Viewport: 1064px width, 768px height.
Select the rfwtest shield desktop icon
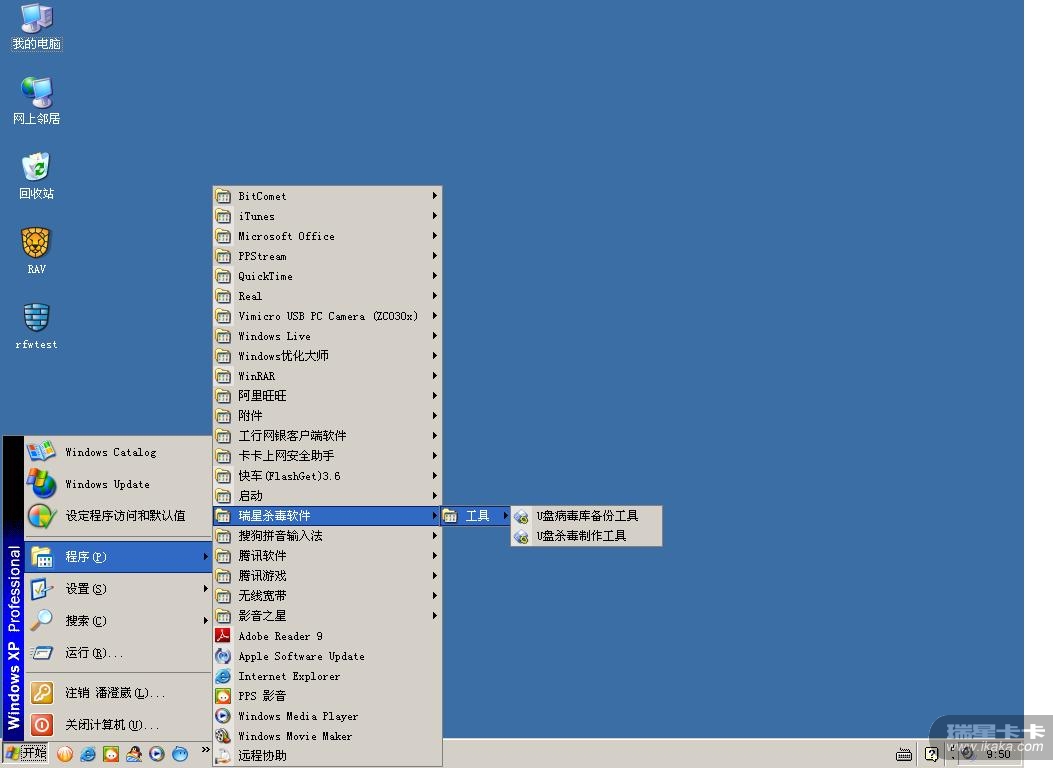37,326
